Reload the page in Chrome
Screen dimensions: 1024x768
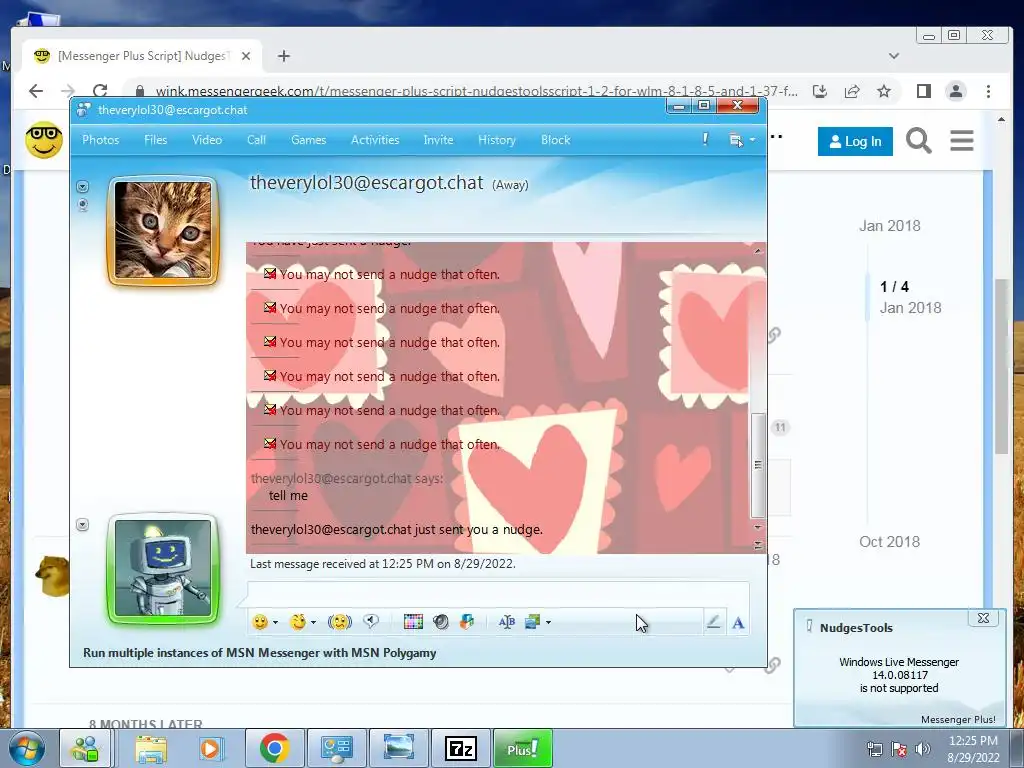(x=100, y=91)
